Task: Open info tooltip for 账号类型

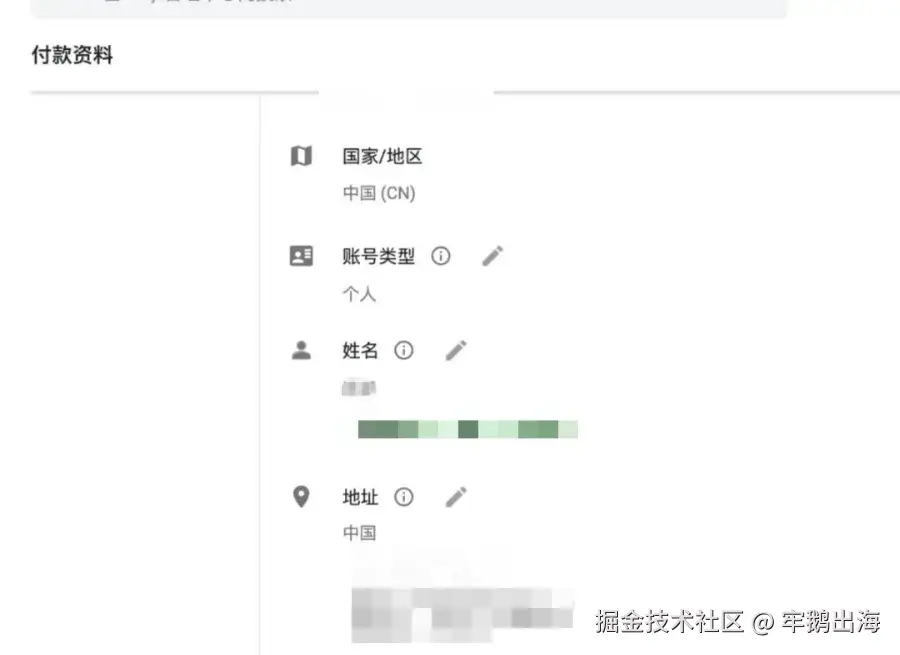Action: coord(441,256)
